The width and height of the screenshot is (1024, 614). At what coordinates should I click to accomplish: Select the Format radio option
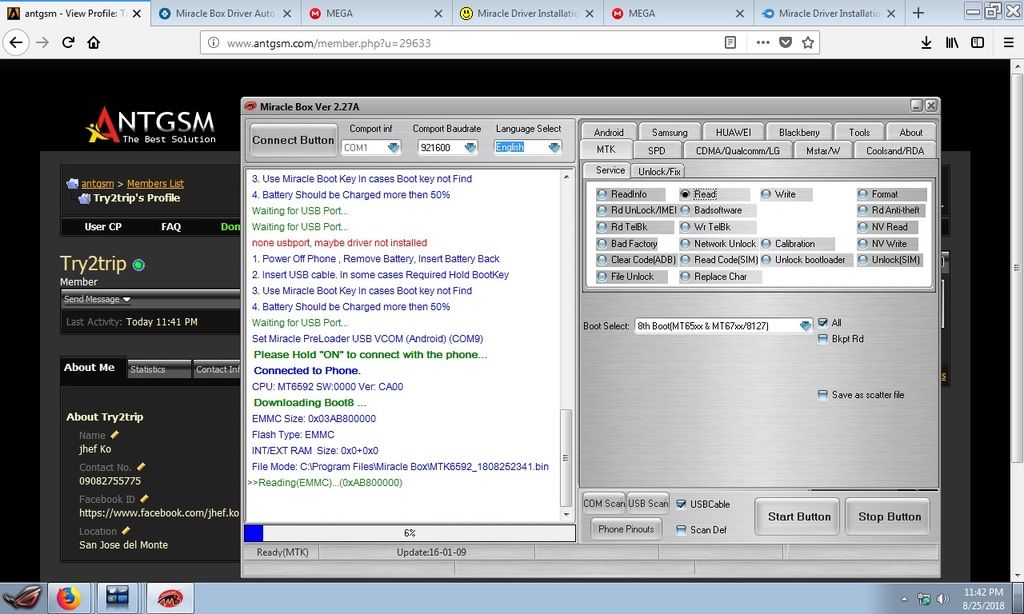coord(864,194)
